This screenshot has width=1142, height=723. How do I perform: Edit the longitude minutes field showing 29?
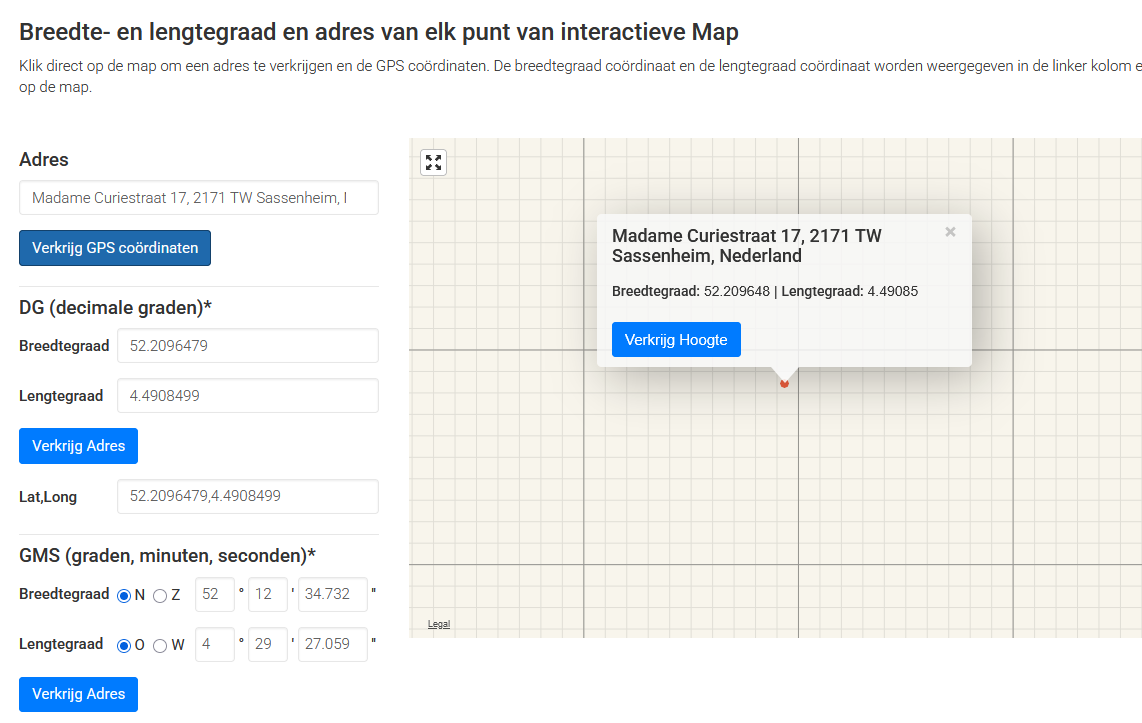click(x=267, y=644)
